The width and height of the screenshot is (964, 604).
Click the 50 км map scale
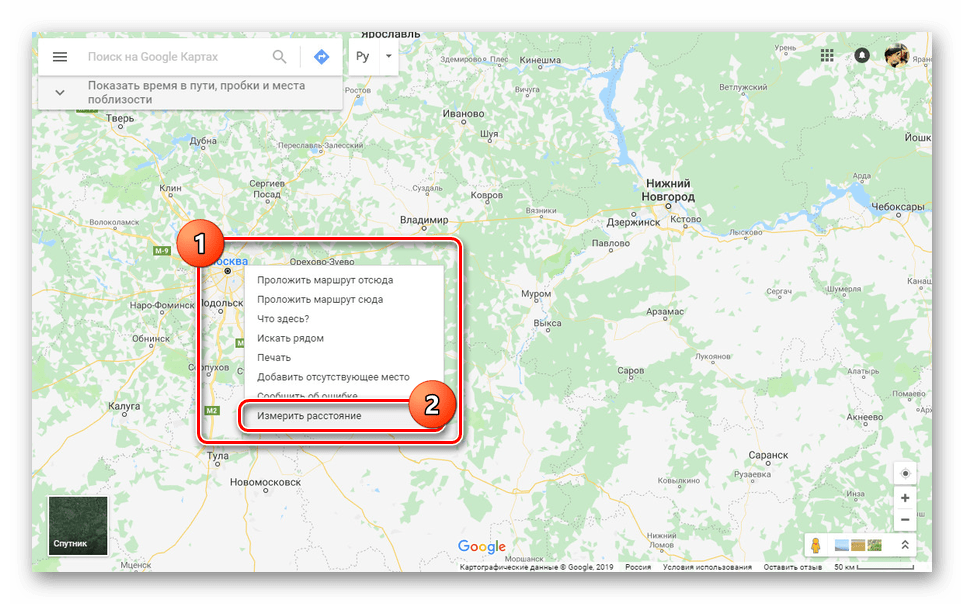pyautogui.click(x=874, y=567)
